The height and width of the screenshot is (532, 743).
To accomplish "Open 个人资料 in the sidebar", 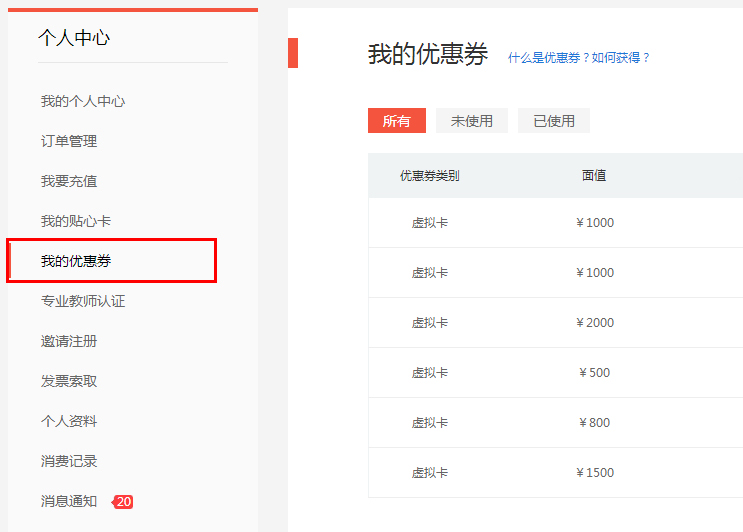I will tap(69, 421).
